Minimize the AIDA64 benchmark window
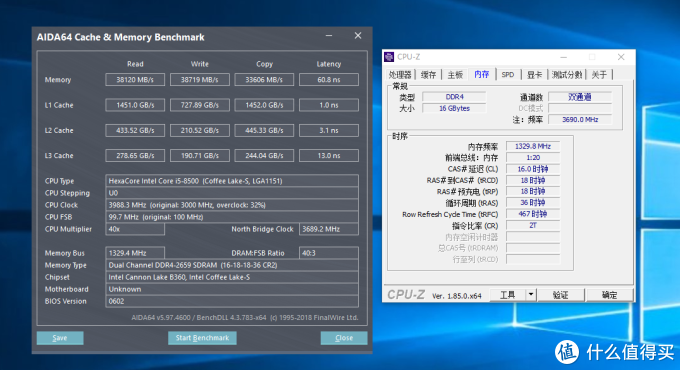The image size is (680, 370). pyautogui.click(x=329, y=36)
